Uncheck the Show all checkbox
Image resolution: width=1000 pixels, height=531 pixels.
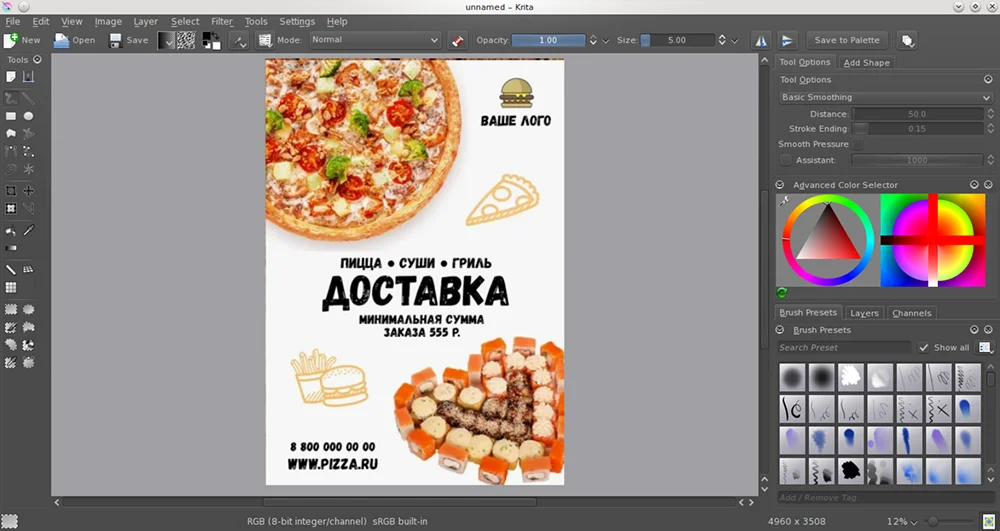tap(924, 348)
